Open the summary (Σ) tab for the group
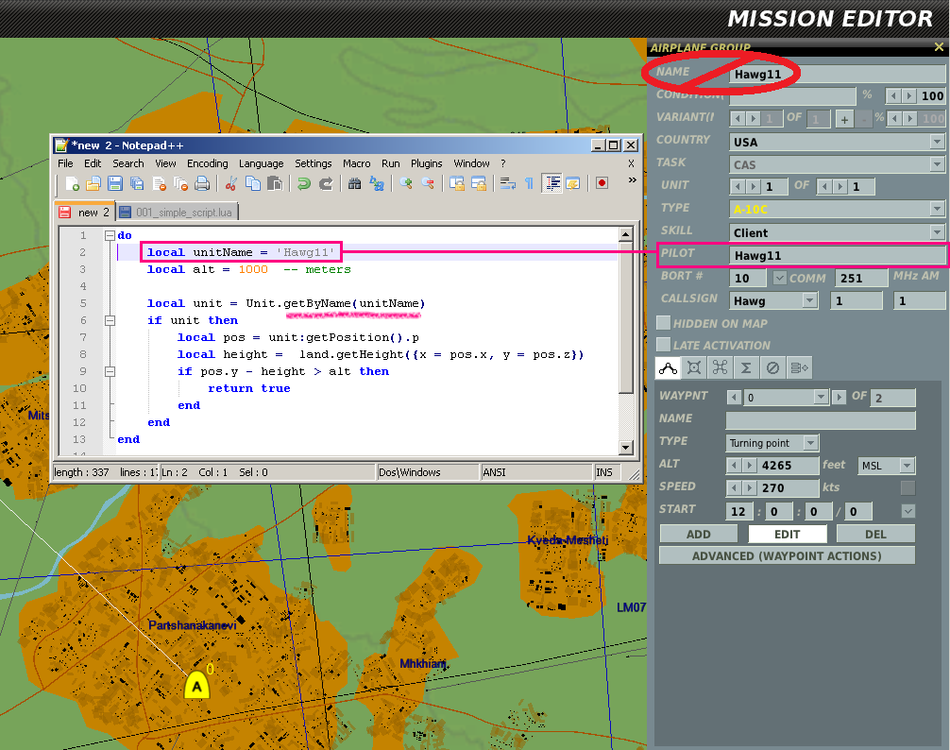This screenshot has width=950, height=750. [745, 367]
